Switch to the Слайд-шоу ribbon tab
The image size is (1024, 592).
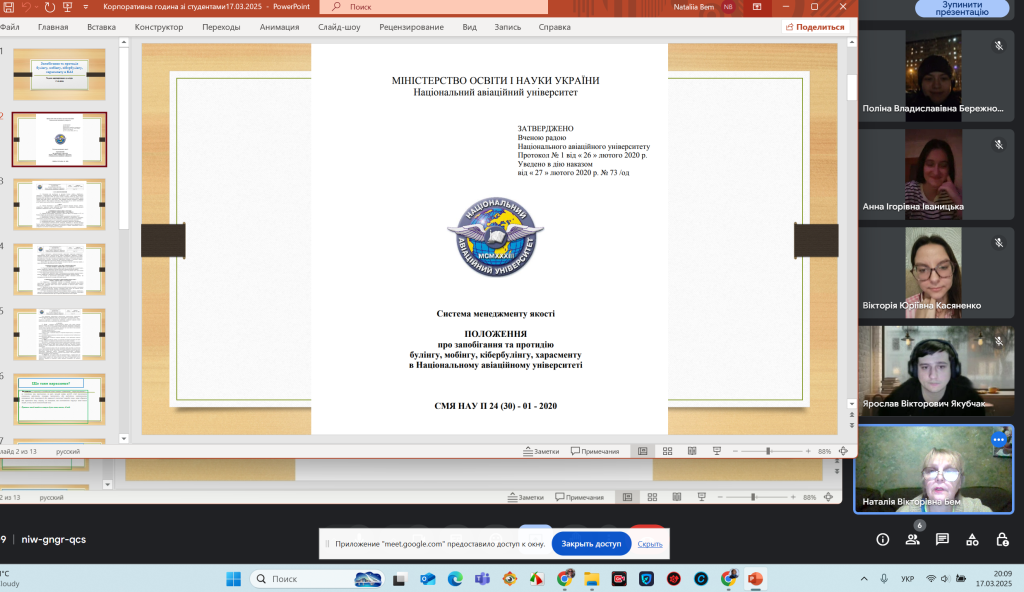339,27
